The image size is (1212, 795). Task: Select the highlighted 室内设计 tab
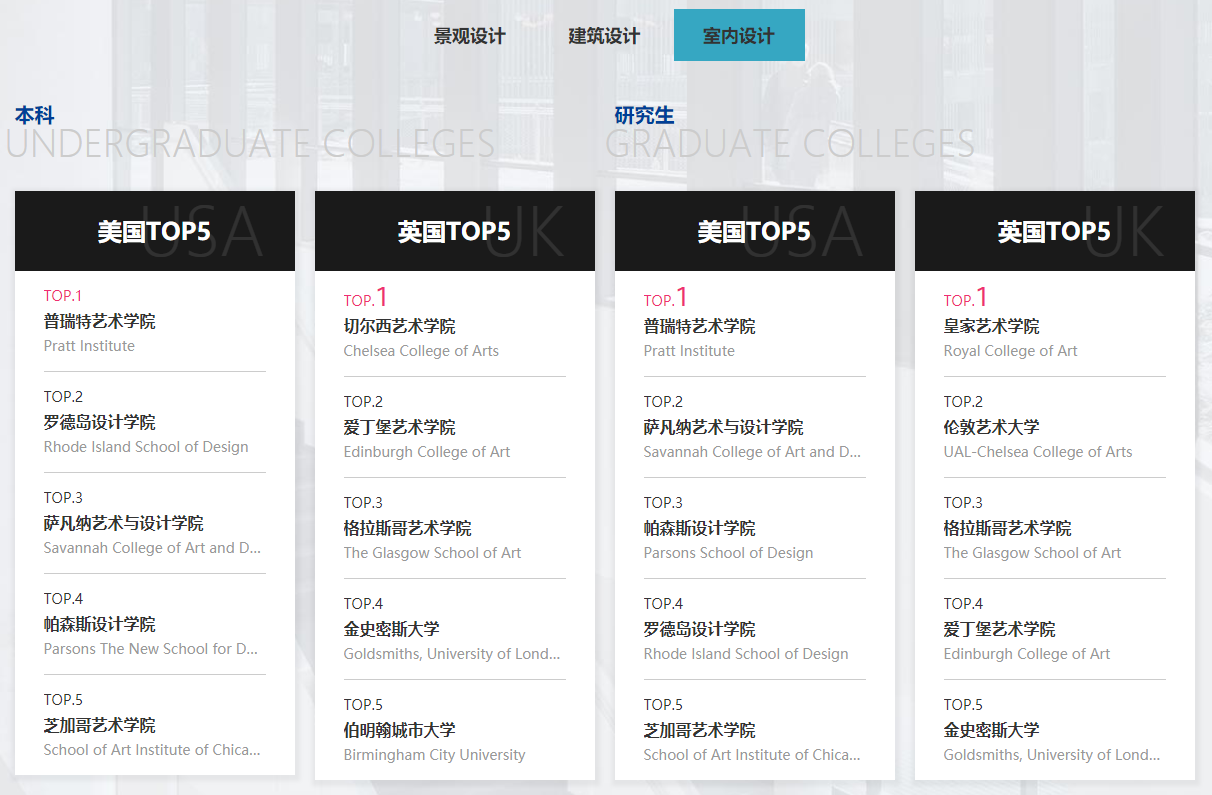tap(739, 35)
